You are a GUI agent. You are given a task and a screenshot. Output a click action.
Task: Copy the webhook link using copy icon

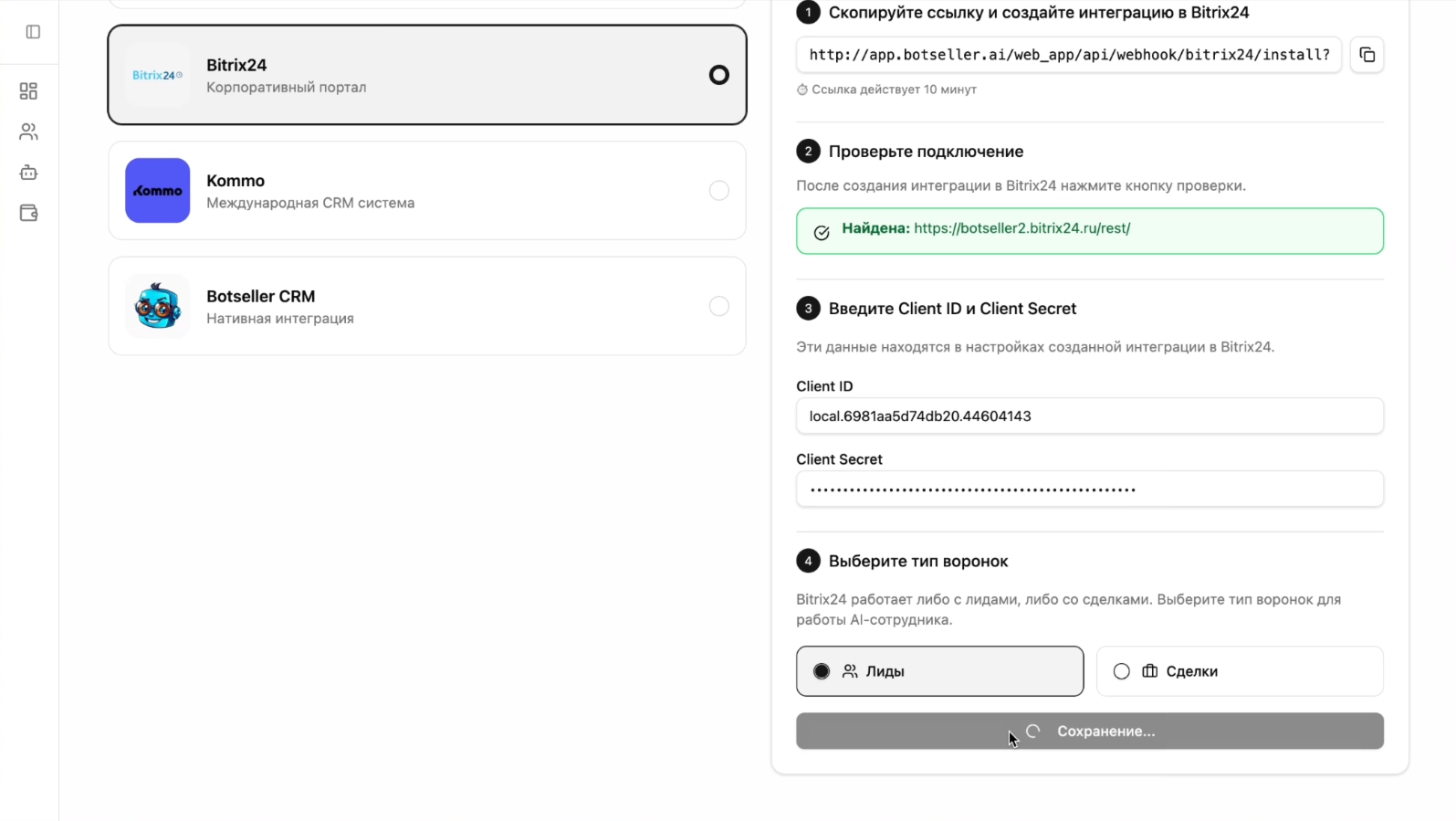click(x=1367, y=55)
